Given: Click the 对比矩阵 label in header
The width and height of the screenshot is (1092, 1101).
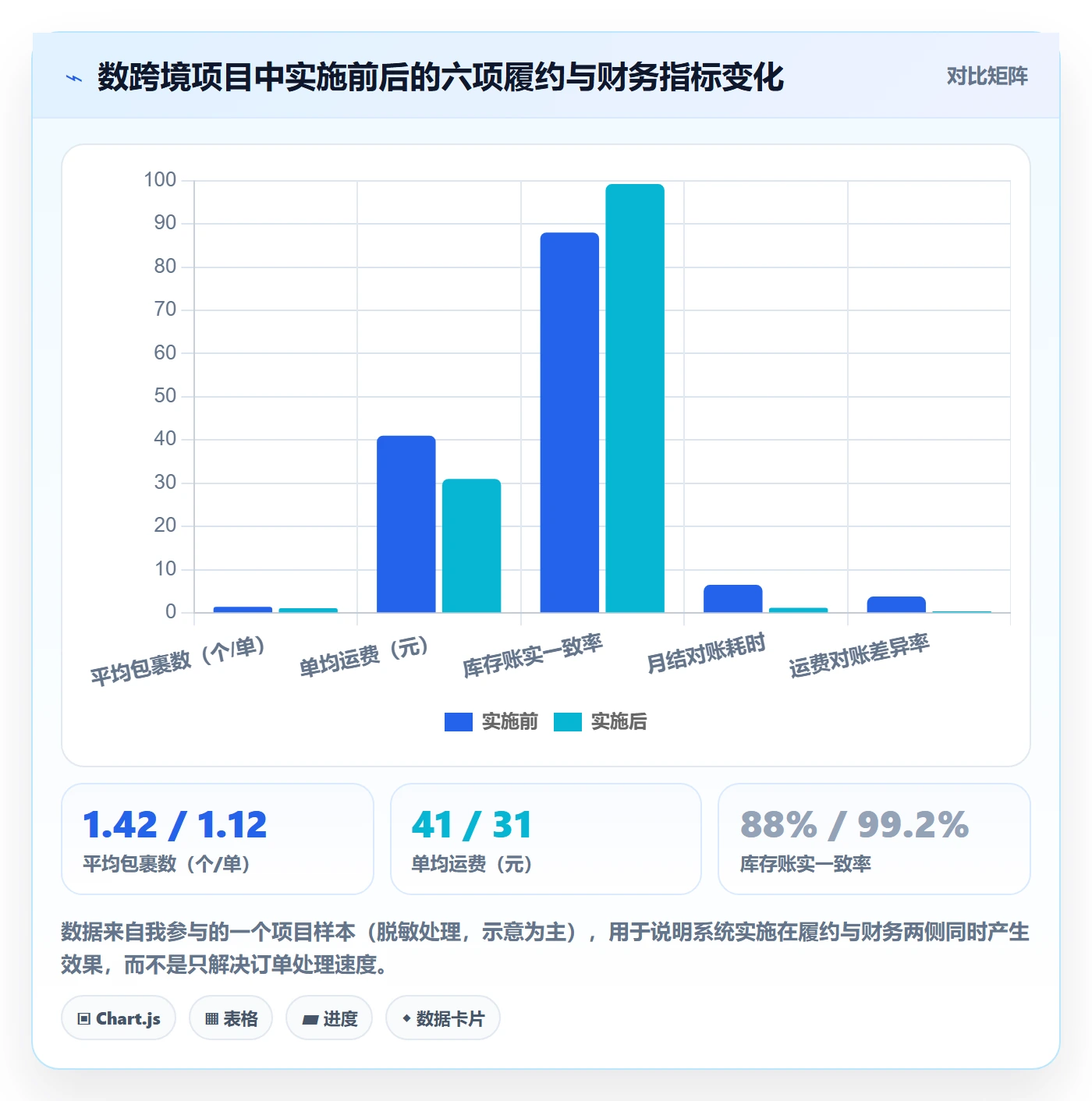Looking at the screenshot, I should point(987,76).
